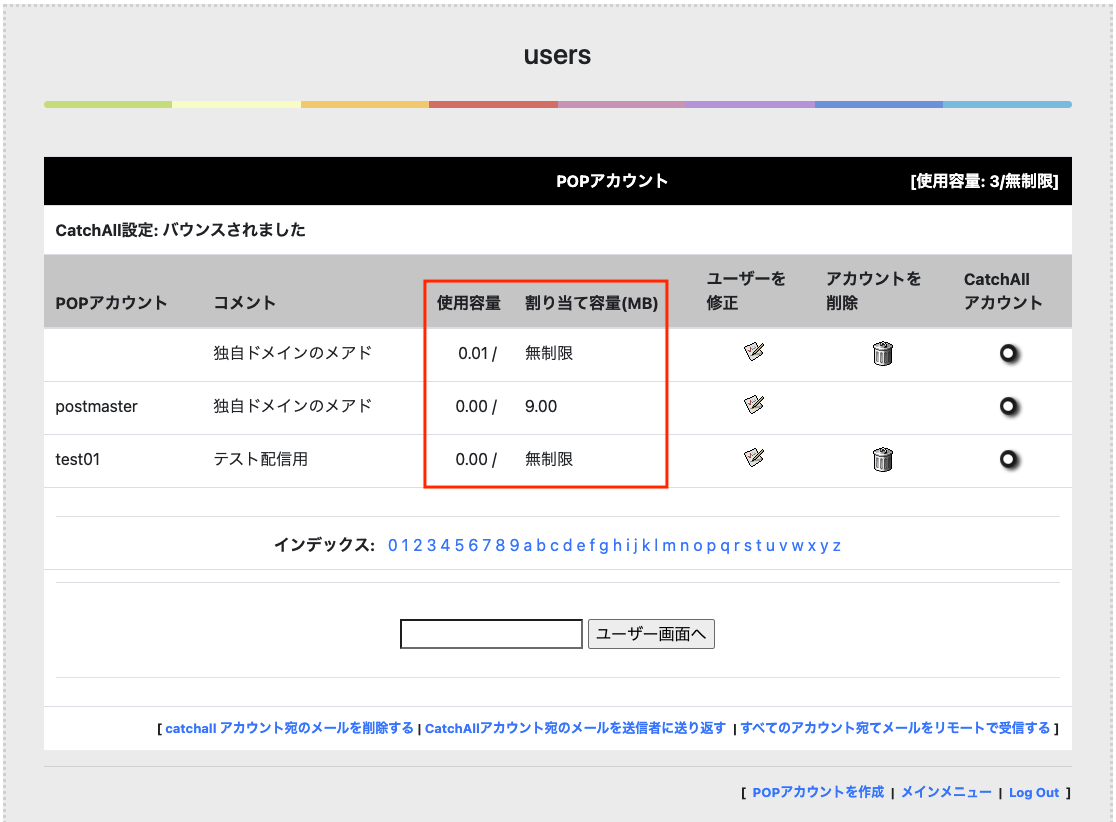Click the POPアカウントを作成 link
The height and width of the screenshot is (822, 1116).
point(818,792)
